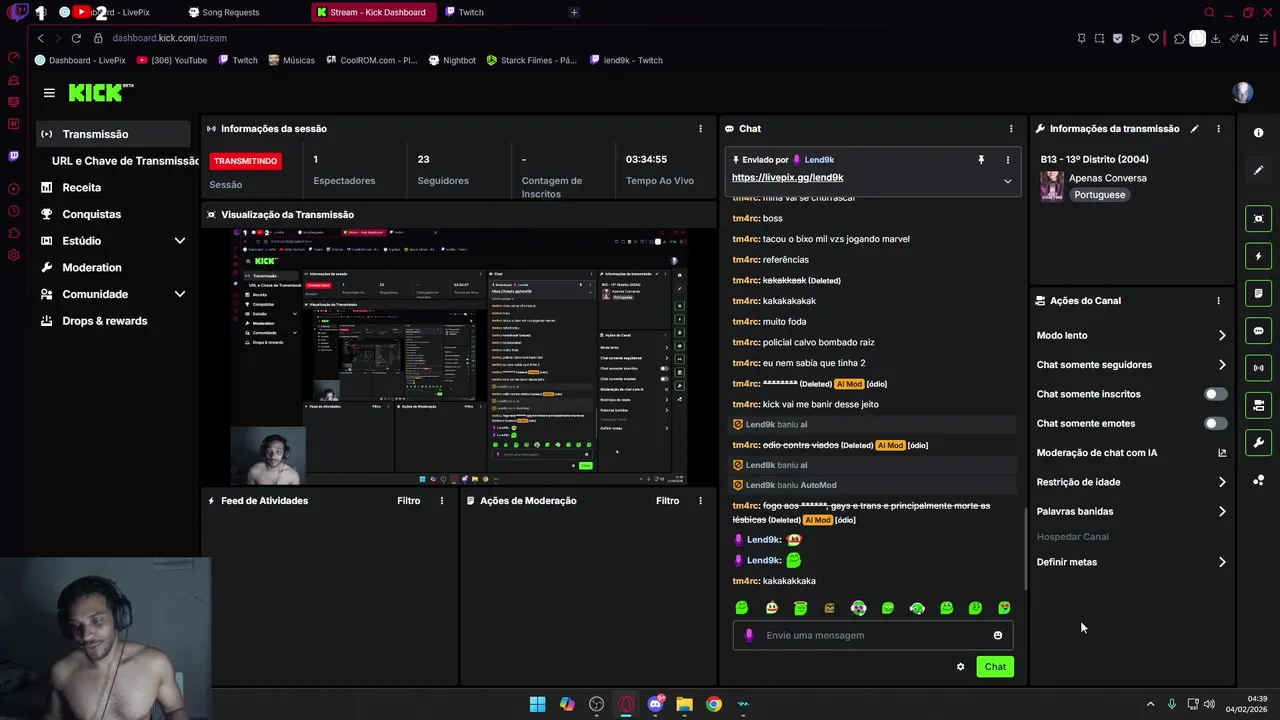
Task: Open Discord from the taskbar
Action: [x=655, y=704]
